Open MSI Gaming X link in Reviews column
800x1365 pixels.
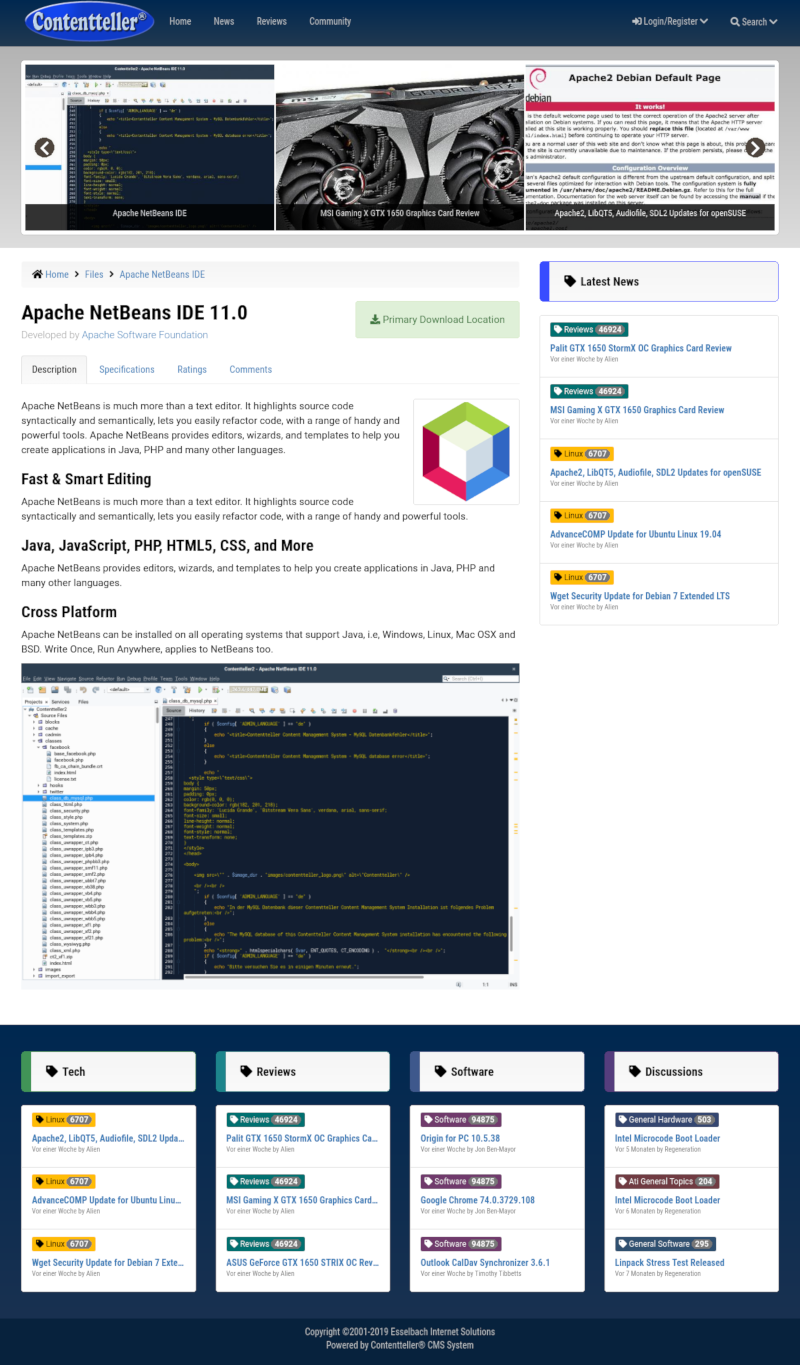tap(302, 1200)
